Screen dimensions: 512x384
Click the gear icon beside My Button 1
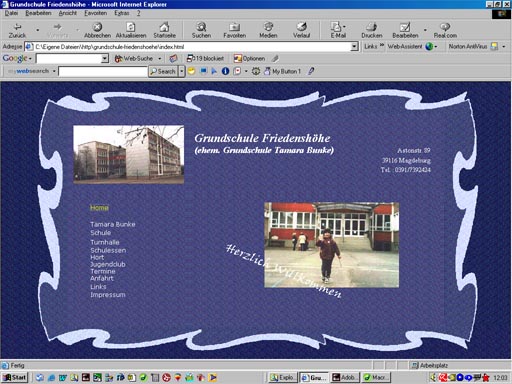pyautogui.click(x=256, y=71)
